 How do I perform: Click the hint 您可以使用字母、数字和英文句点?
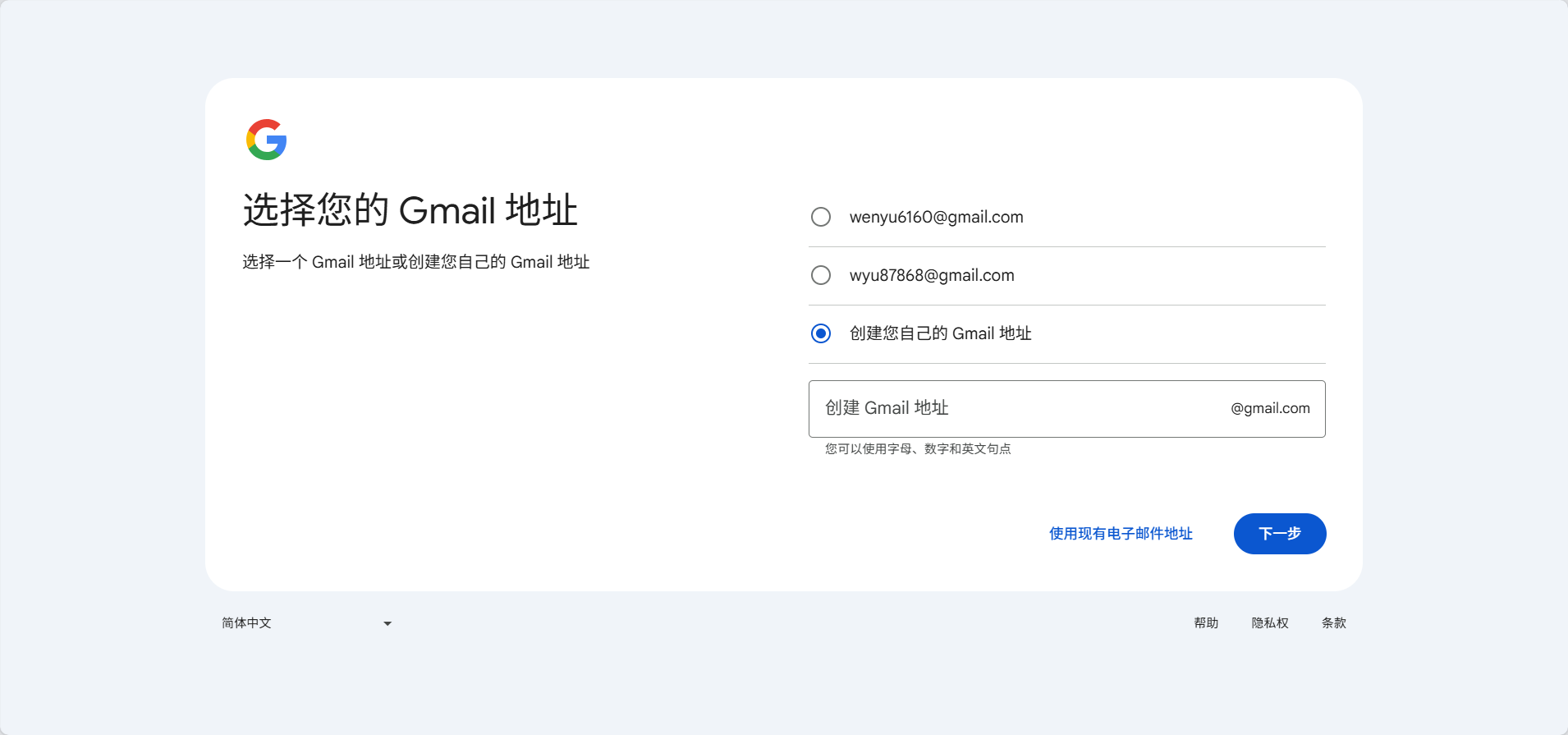(918, 449)
